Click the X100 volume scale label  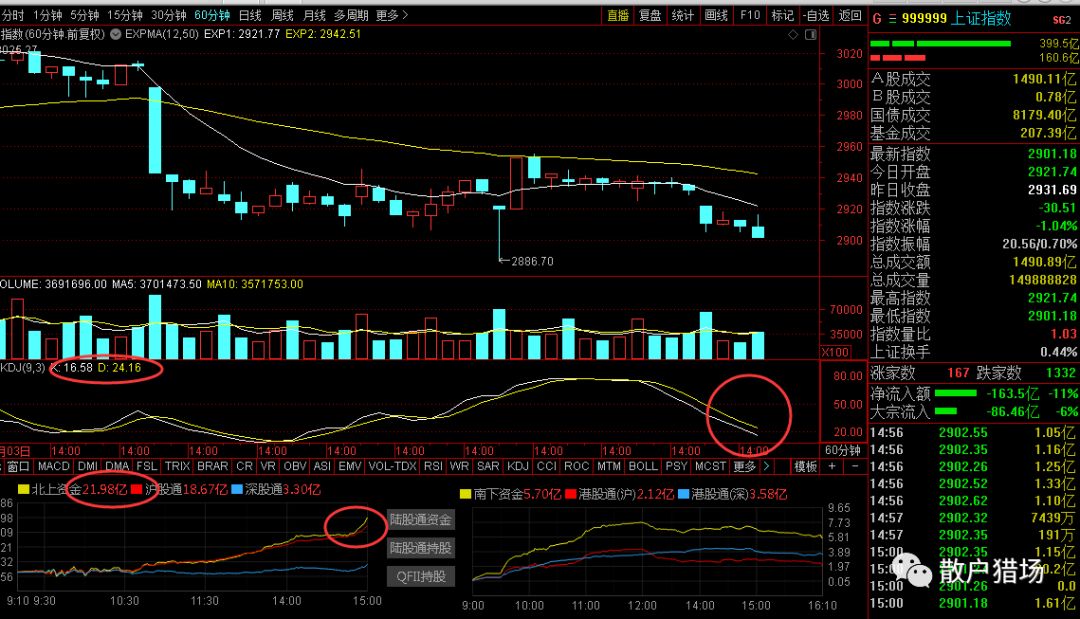pos(835,352)
